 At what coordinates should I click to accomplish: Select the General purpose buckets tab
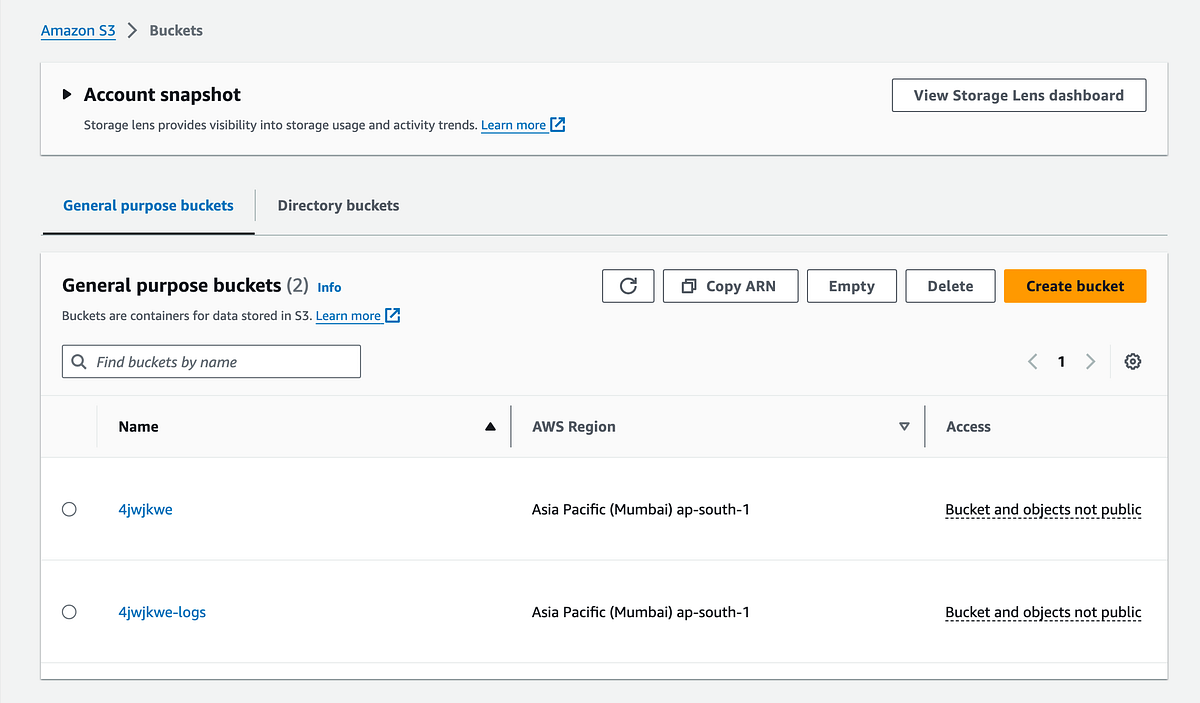tap(147, 205)
